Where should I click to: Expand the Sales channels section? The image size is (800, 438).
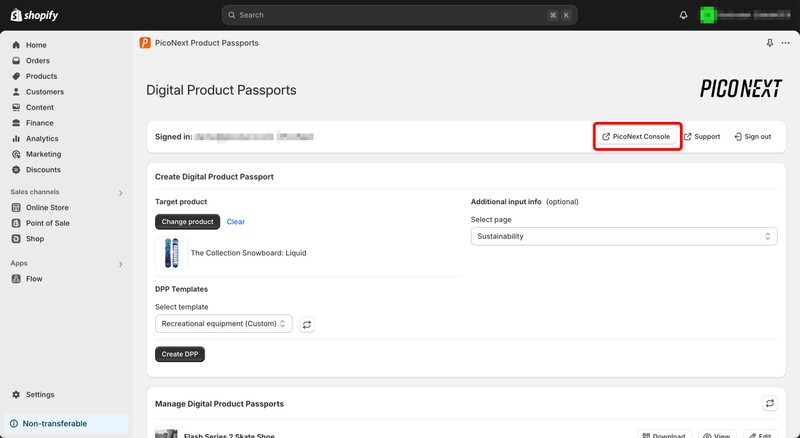pyautogui.click(x=121, y=192)
